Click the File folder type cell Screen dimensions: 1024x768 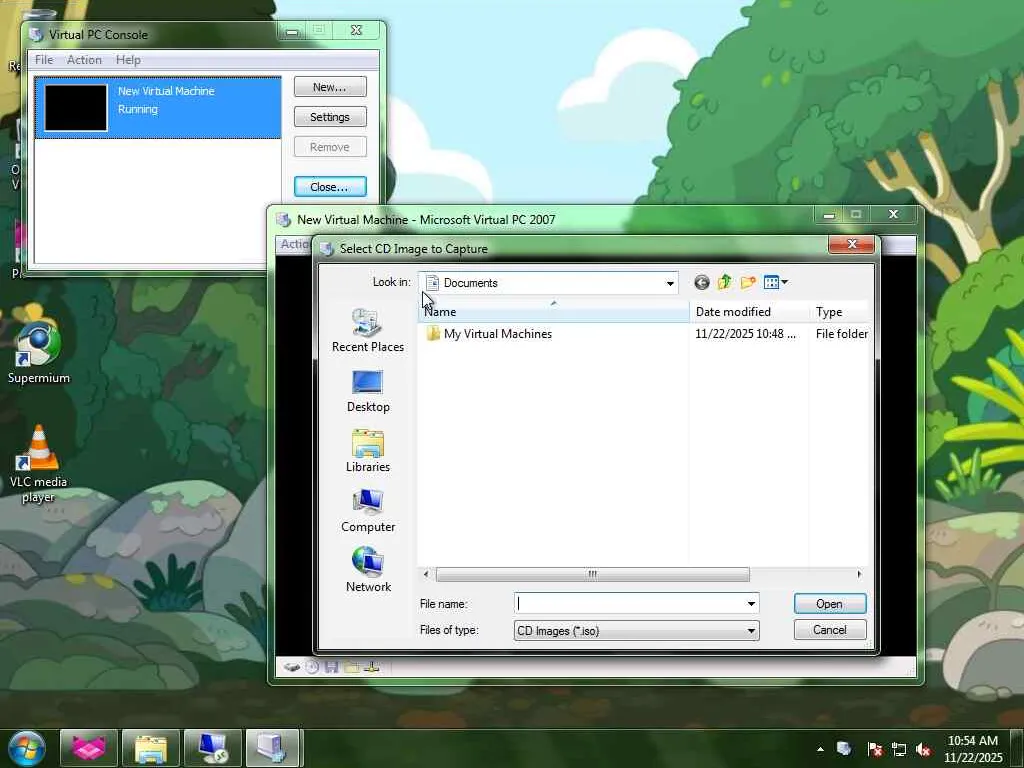click(x=841, y=334)
